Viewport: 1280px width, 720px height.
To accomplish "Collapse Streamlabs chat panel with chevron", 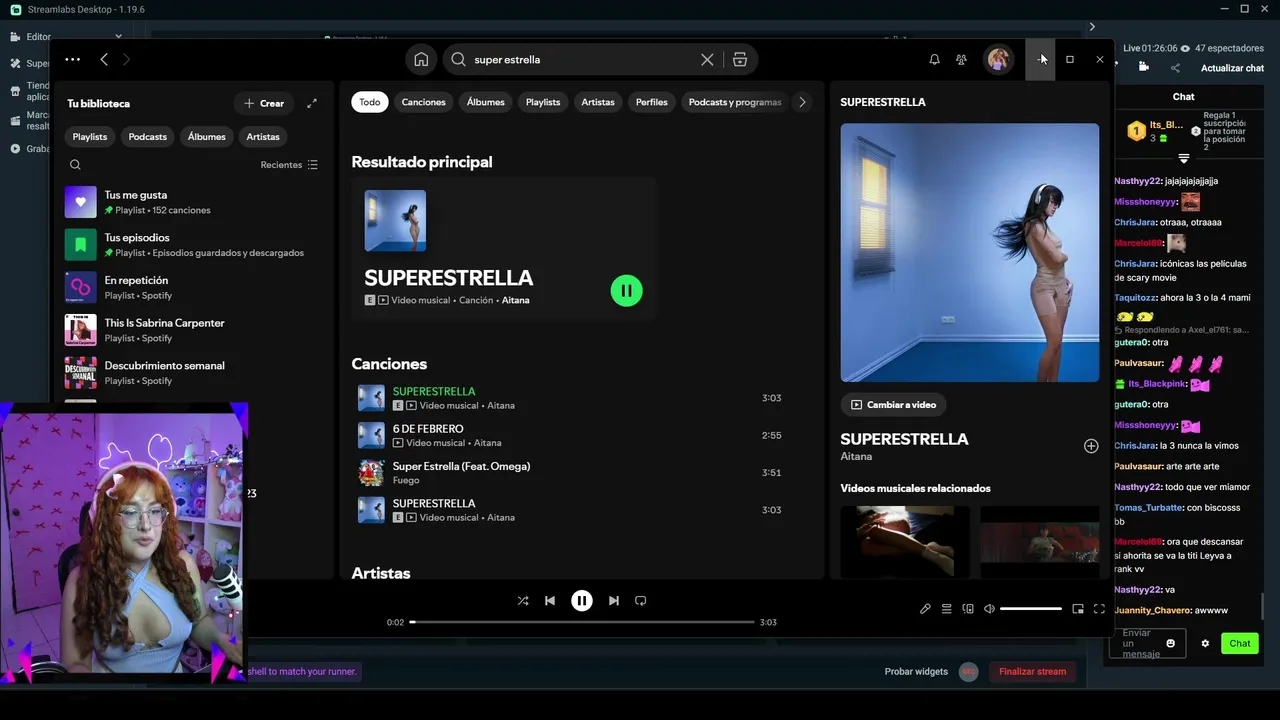I will coord(1092,27).
